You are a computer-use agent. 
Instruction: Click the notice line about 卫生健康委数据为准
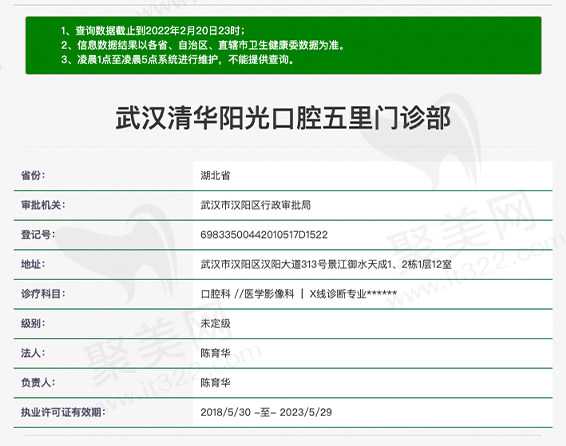point(203,45)
